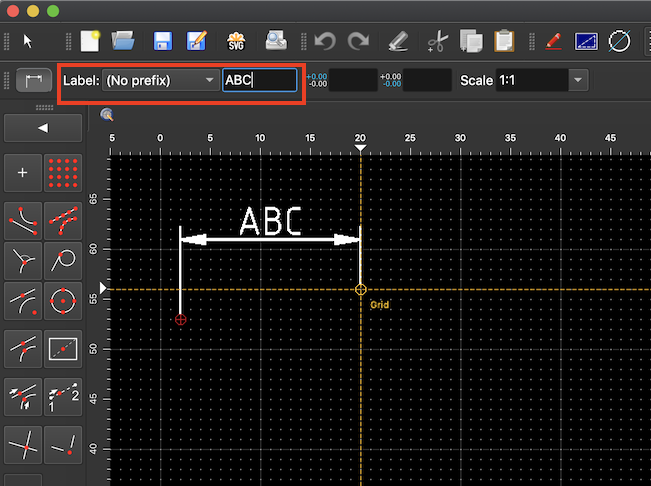Click the yellow Grid snap cursor point
Viewport: 651px width, 486px height.
360,289
